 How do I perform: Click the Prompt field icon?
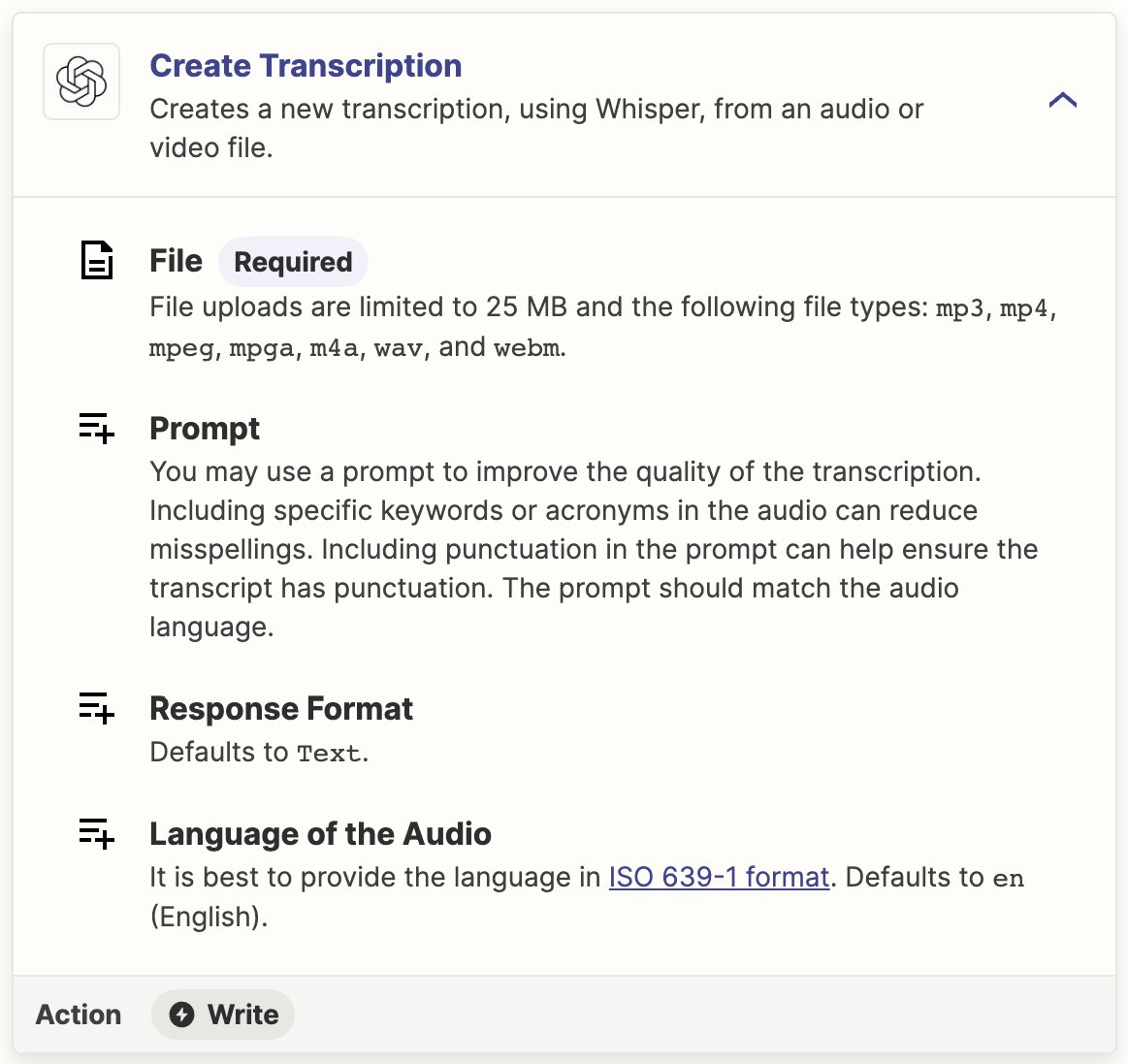(x=96, y=428)
